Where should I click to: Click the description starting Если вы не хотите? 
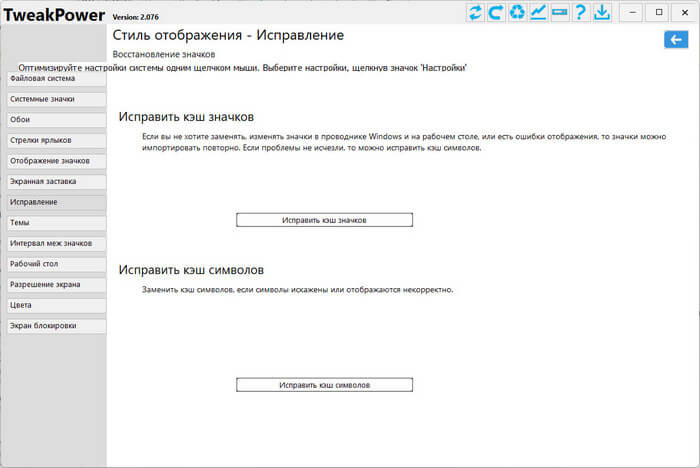coord(404,142)
